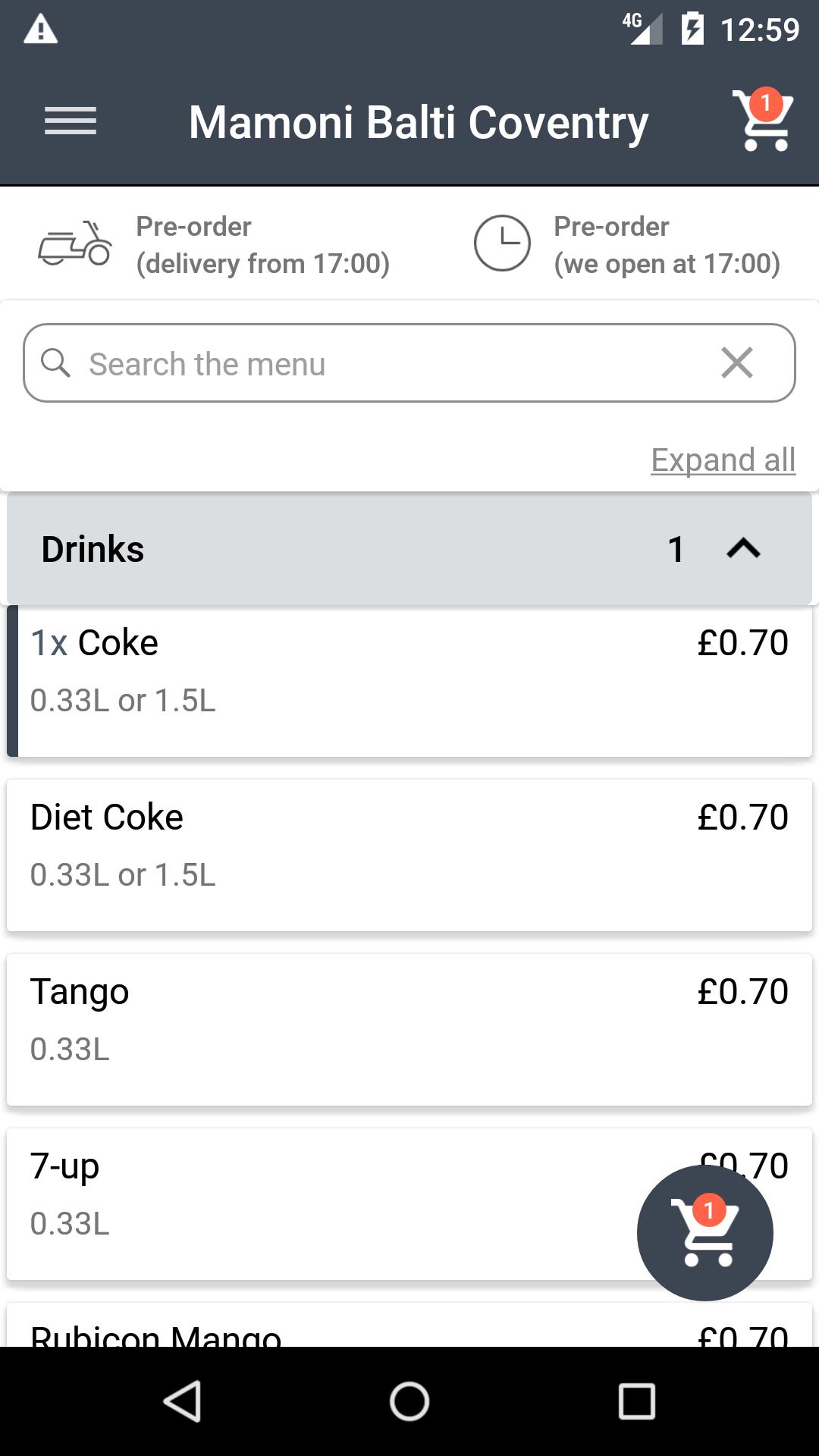
Task: Tap the search magnifier icon
Action: (55, 363)
